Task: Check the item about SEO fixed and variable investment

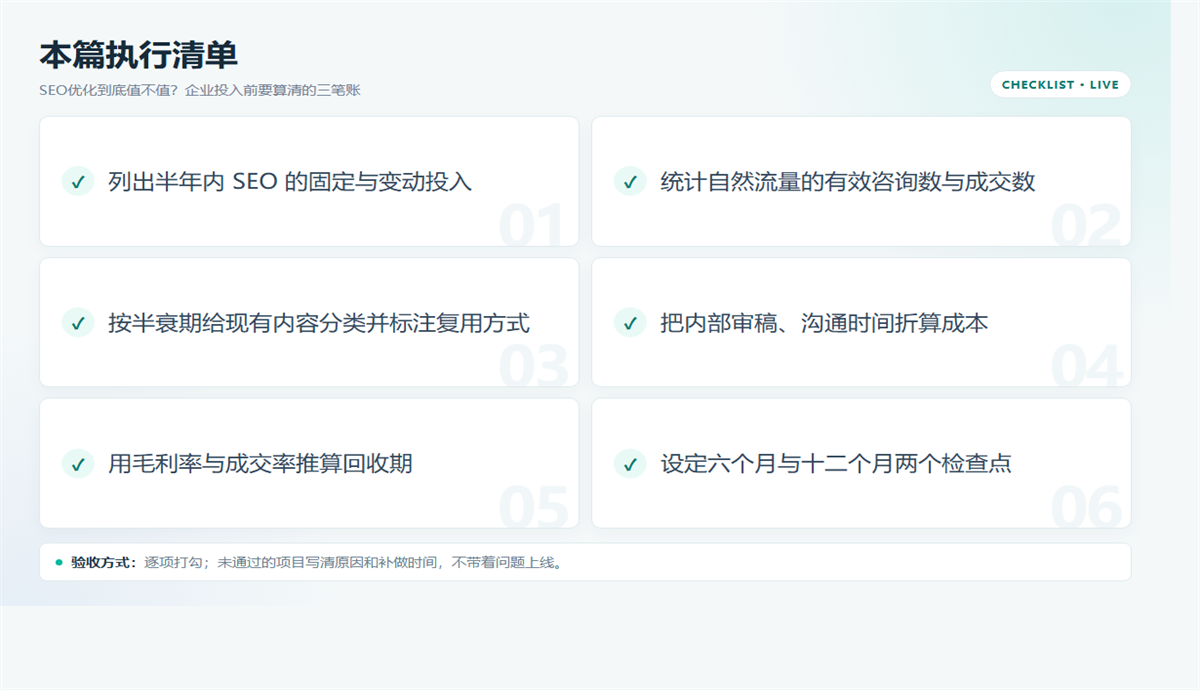Action: (78, 181)
